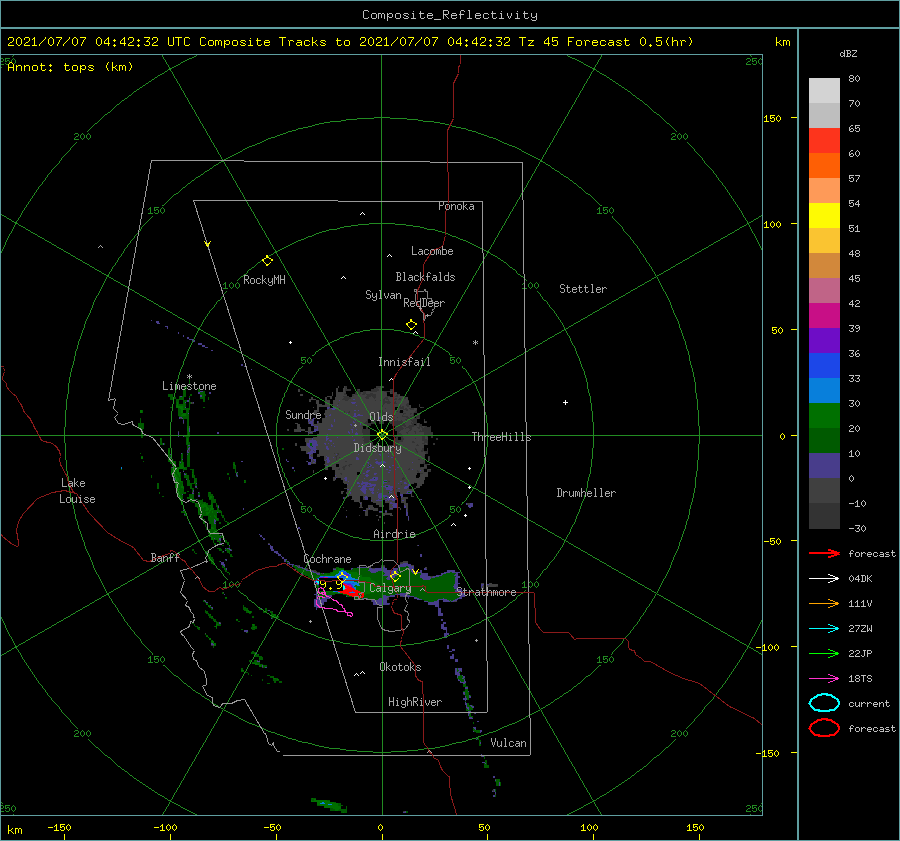Image resolution: width=900 pixels, height=841 pixels.
Task: Click the yellow diamond marker below RedDeer
Action: point(412,324)
